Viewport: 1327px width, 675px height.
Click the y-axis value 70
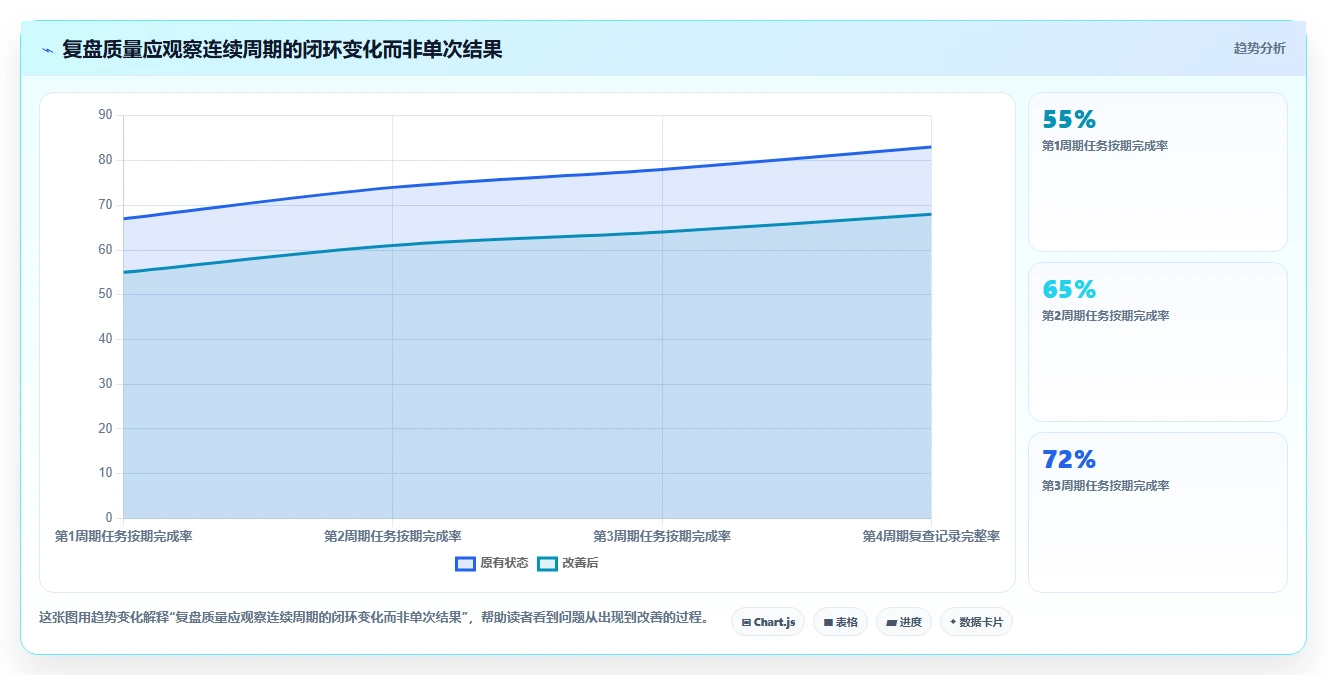tap(106, 205)
